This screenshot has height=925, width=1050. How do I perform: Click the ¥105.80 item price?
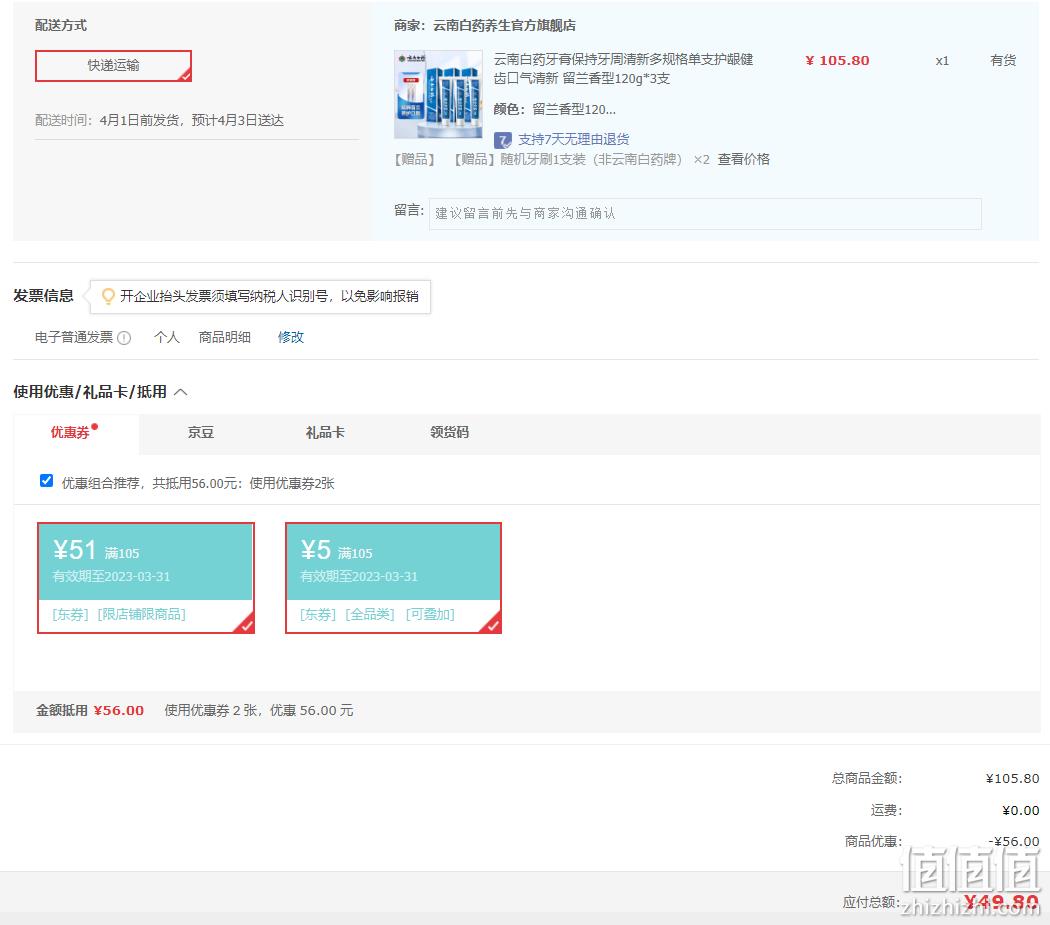[837, 60]
